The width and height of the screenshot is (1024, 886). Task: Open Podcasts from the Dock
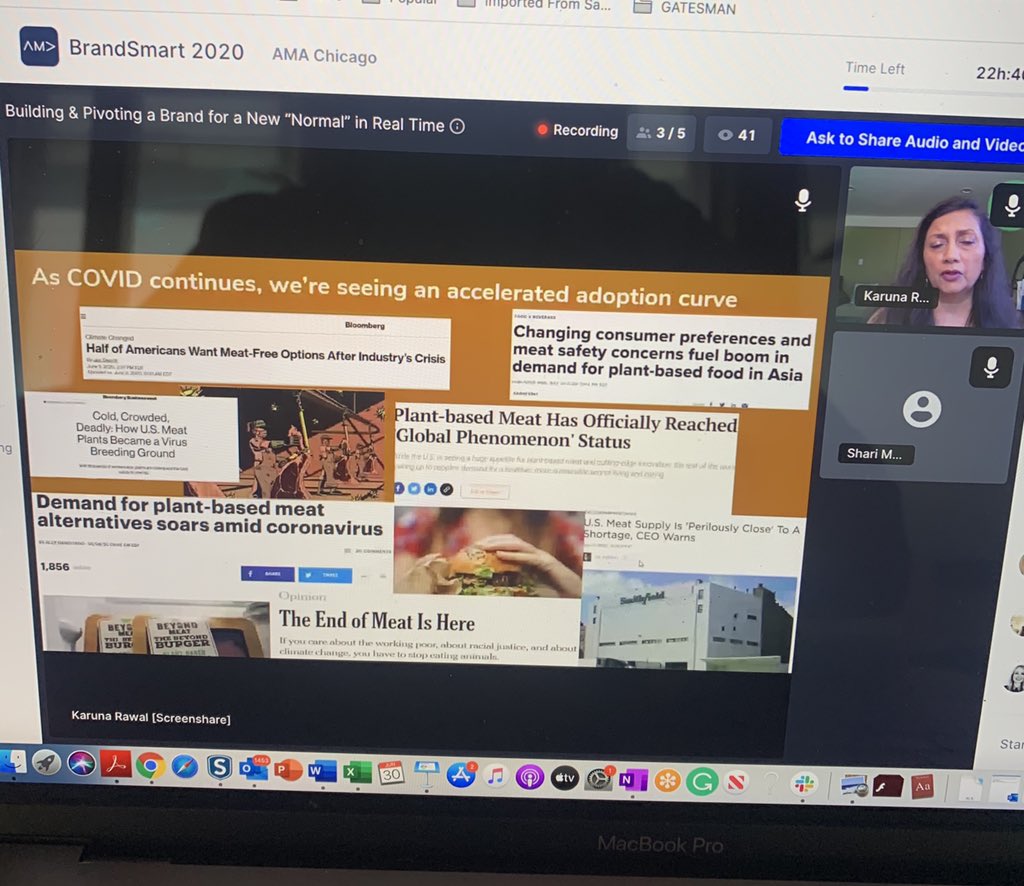tap(530, 778)
